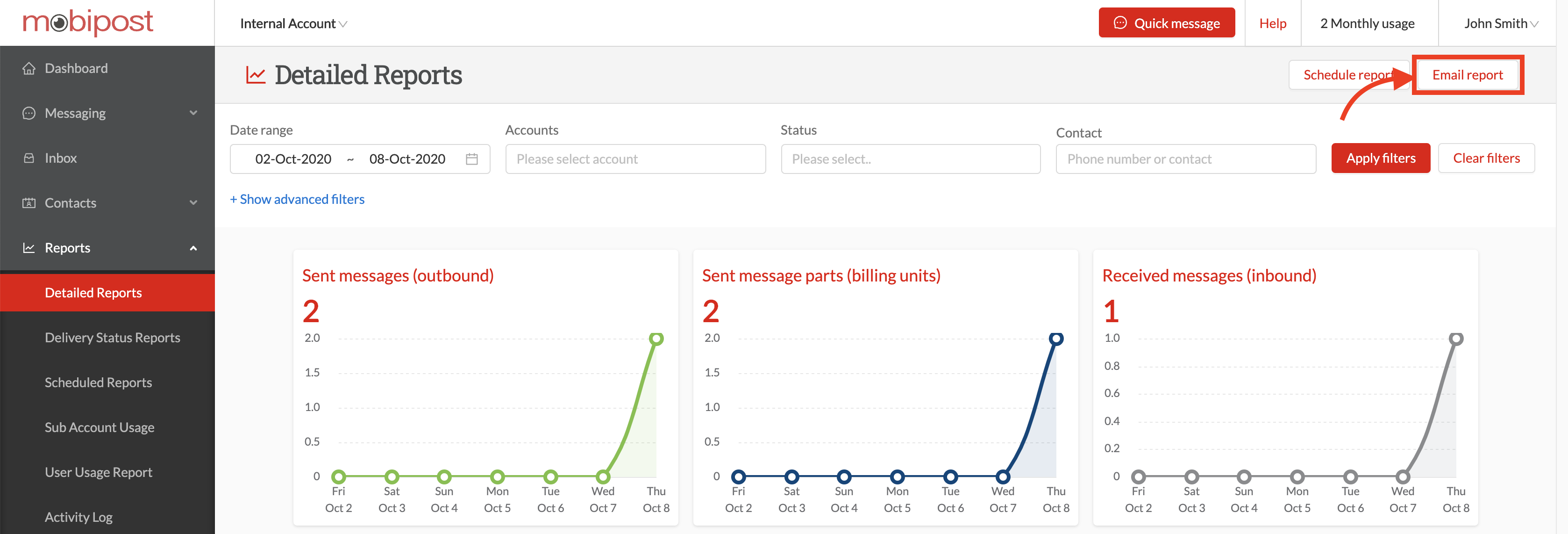
Task: Click the Messaging speech bubble icon
Action: click(x=29, y=113)
